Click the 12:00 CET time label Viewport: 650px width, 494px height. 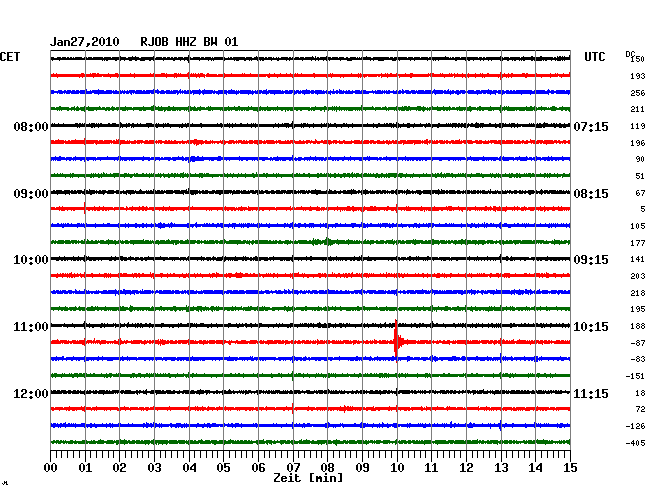point(31,393)
